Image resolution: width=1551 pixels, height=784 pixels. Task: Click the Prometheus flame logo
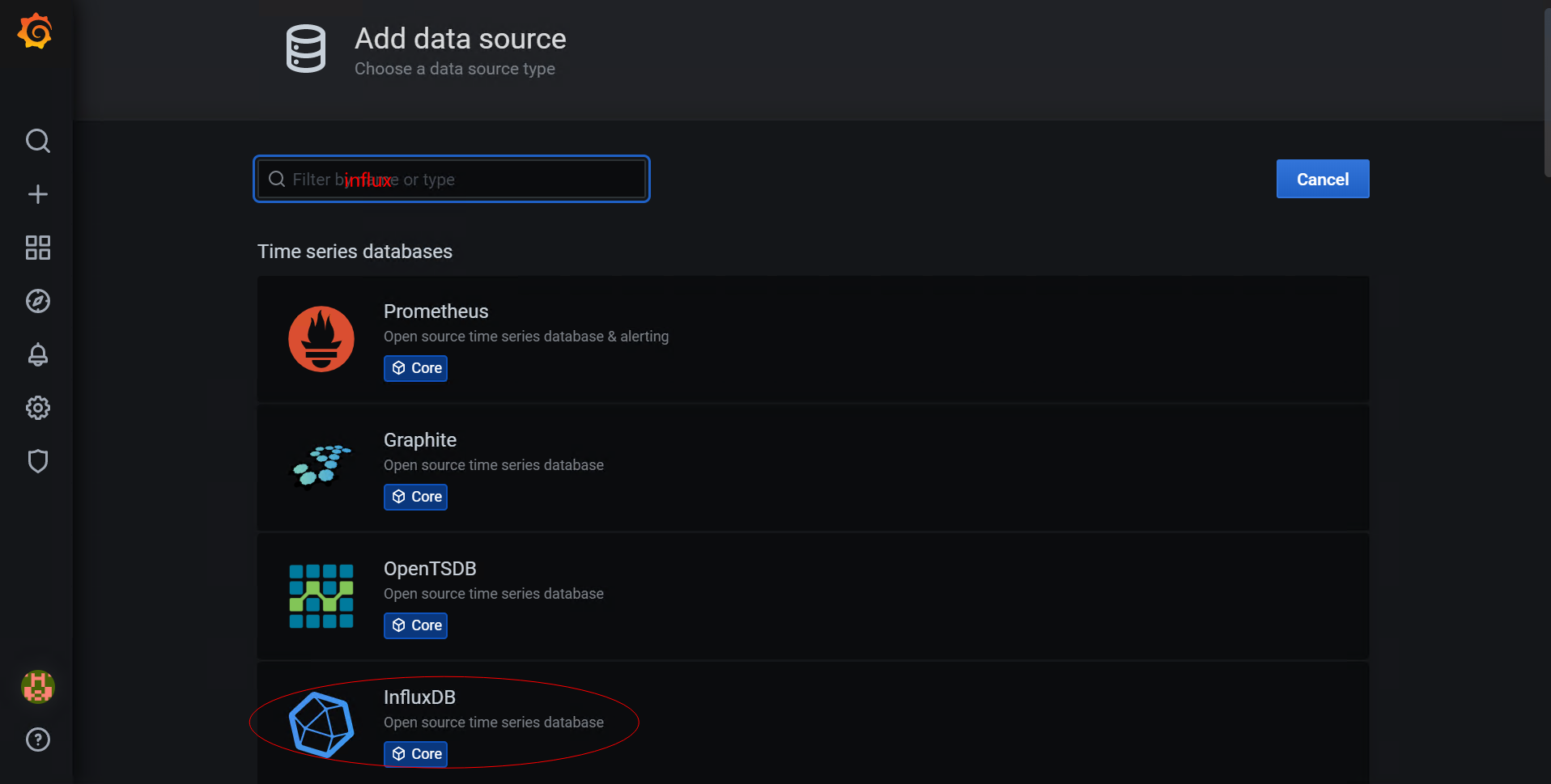tap(321, 339)
